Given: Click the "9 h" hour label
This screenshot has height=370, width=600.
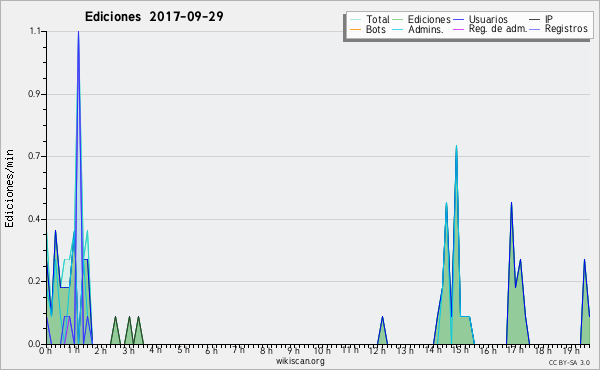Looking at the screenshot, I should pos(294,350).
